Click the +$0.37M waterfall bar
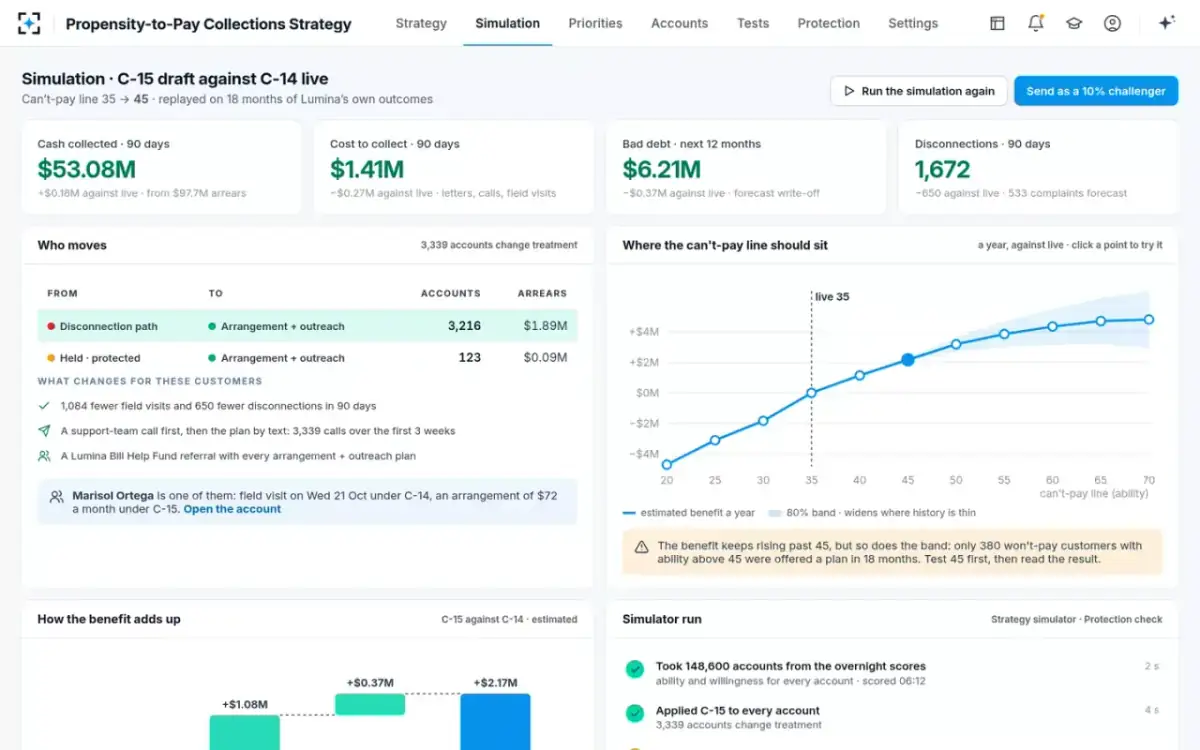The width and height of the screenshot is (1200, 750). point(370,704)
